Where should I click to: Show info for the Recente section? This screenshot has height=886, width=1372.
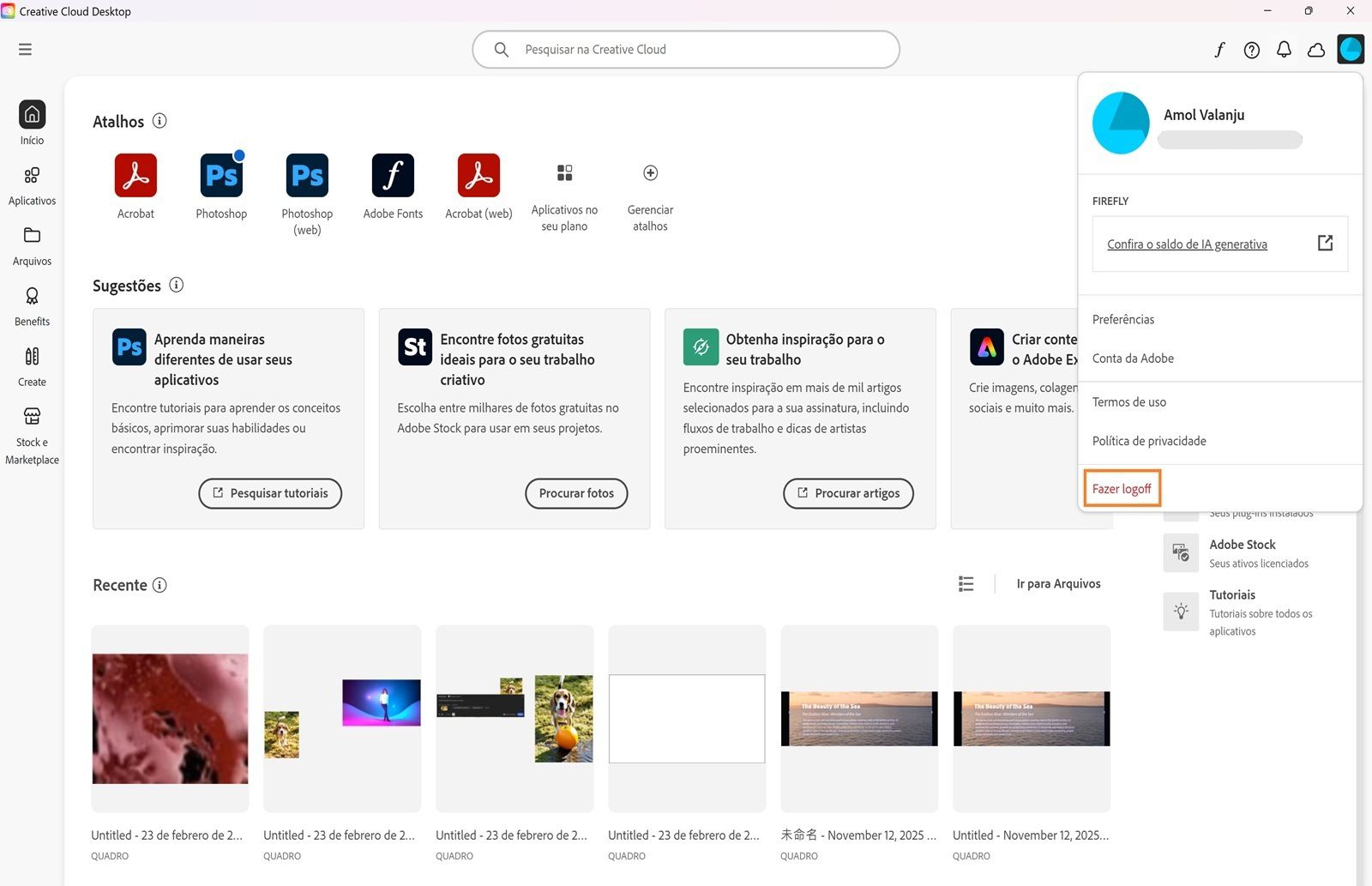tap(159, 585)
